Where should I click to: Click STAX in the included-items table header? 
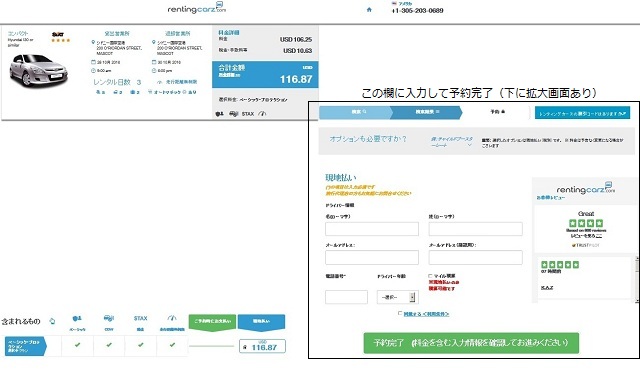coord(140,318)
